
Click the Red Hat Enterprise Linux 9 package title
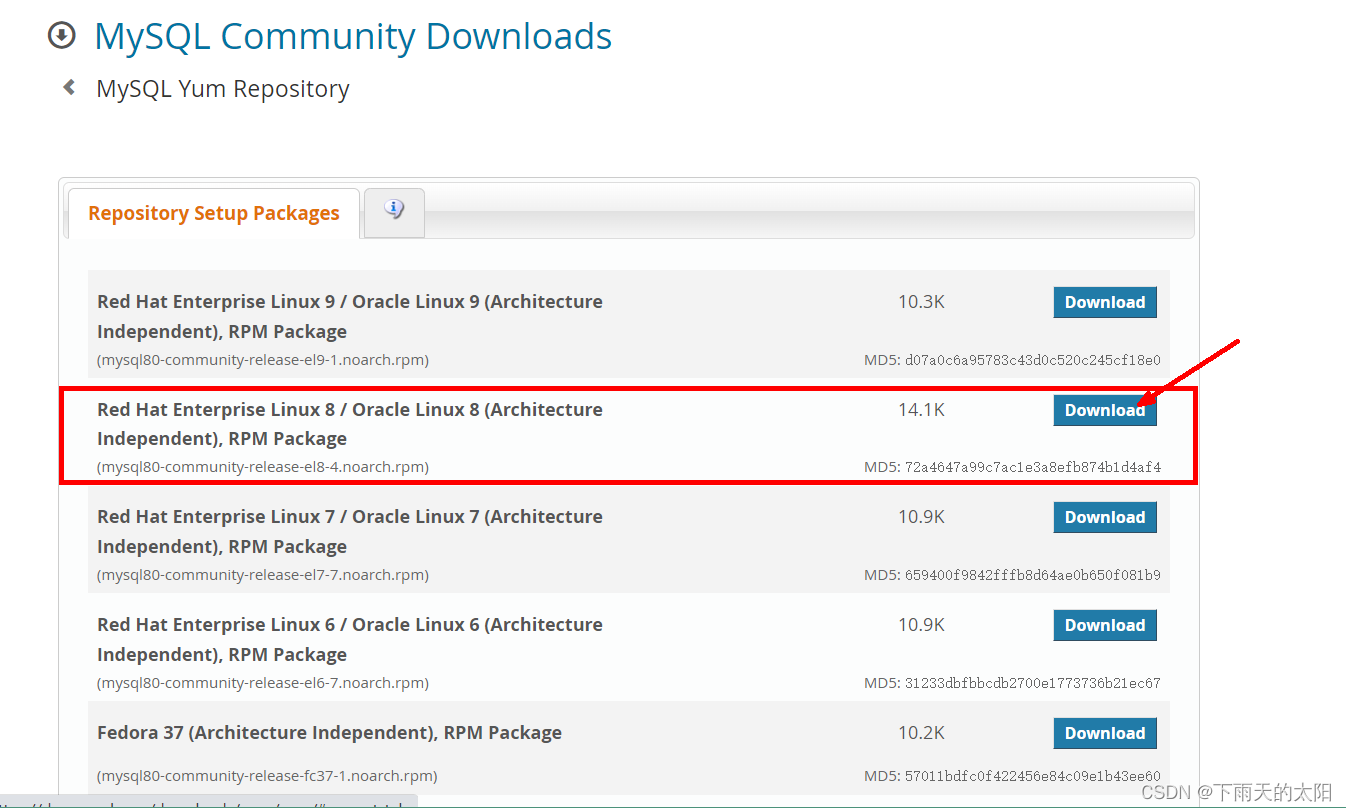click(x=350, y=316)
